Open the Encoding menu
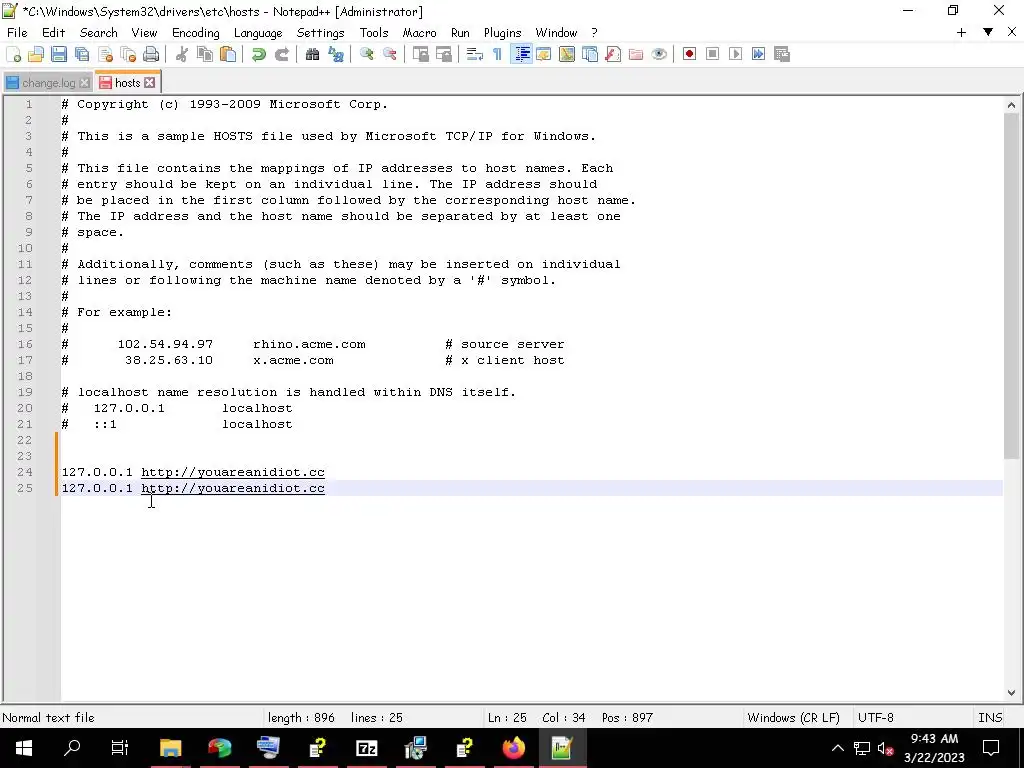 tap(196, 33)
